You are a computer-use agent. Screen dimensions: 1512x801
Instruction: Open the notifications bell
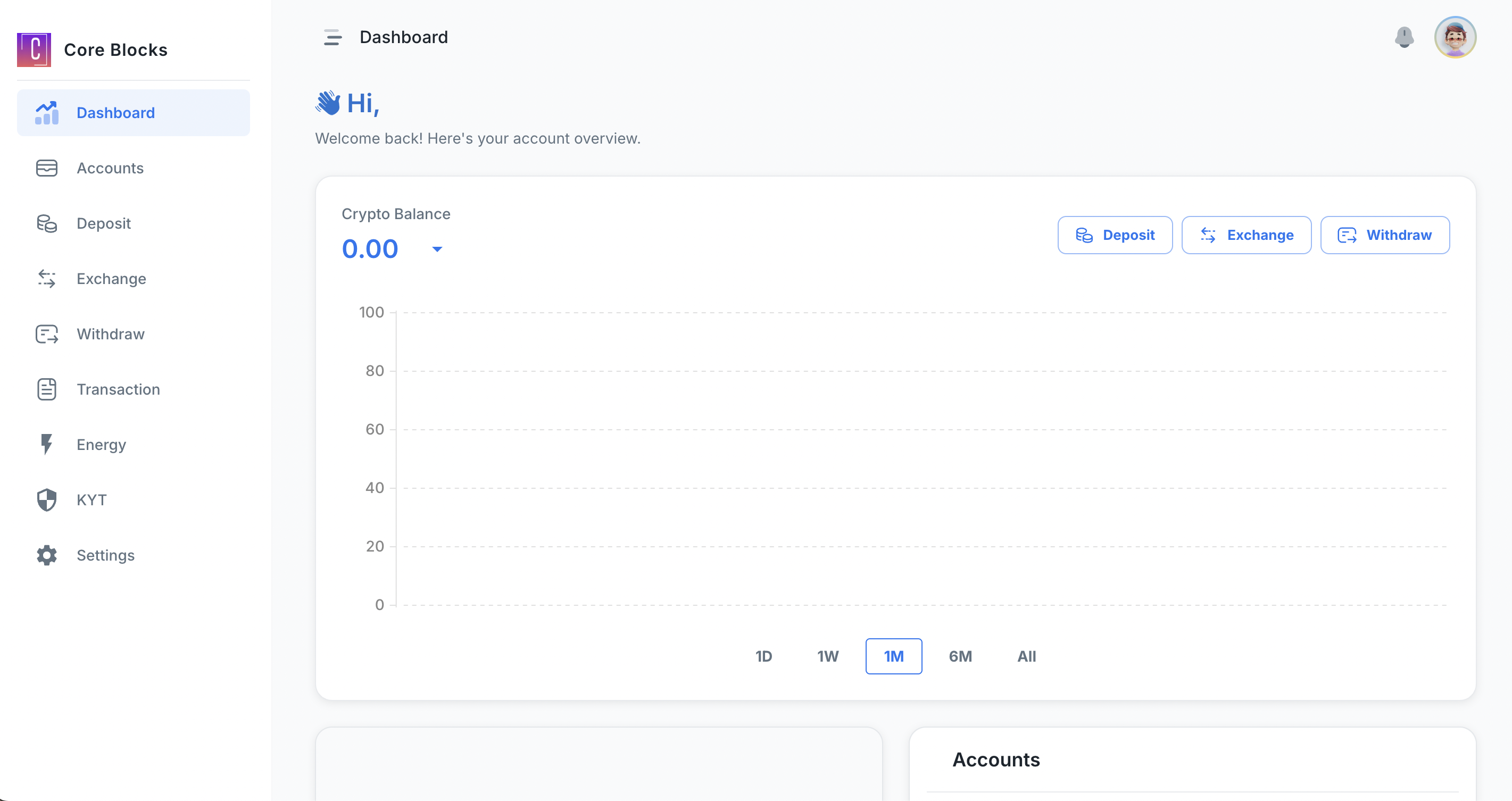coord(1404,38)
